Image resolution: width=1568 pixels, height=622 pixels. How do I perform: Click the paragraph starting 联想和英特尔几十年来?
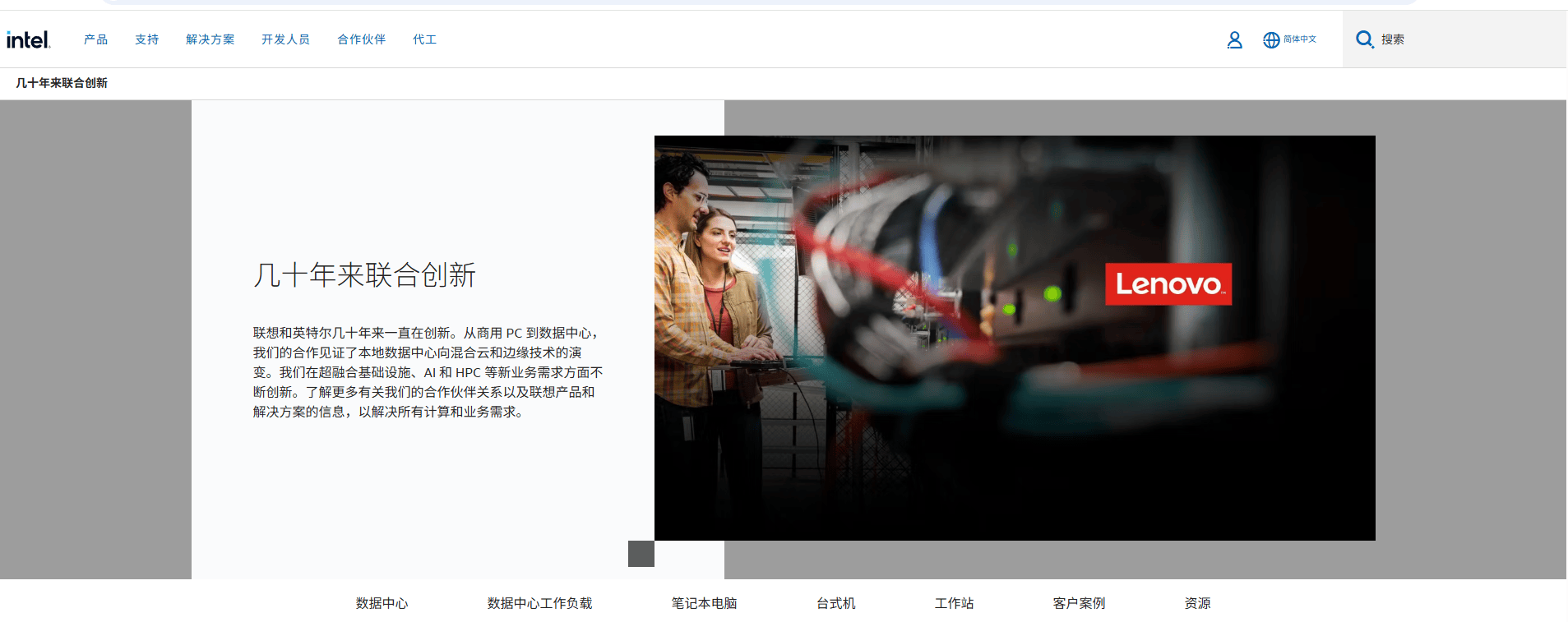point(428,372)
